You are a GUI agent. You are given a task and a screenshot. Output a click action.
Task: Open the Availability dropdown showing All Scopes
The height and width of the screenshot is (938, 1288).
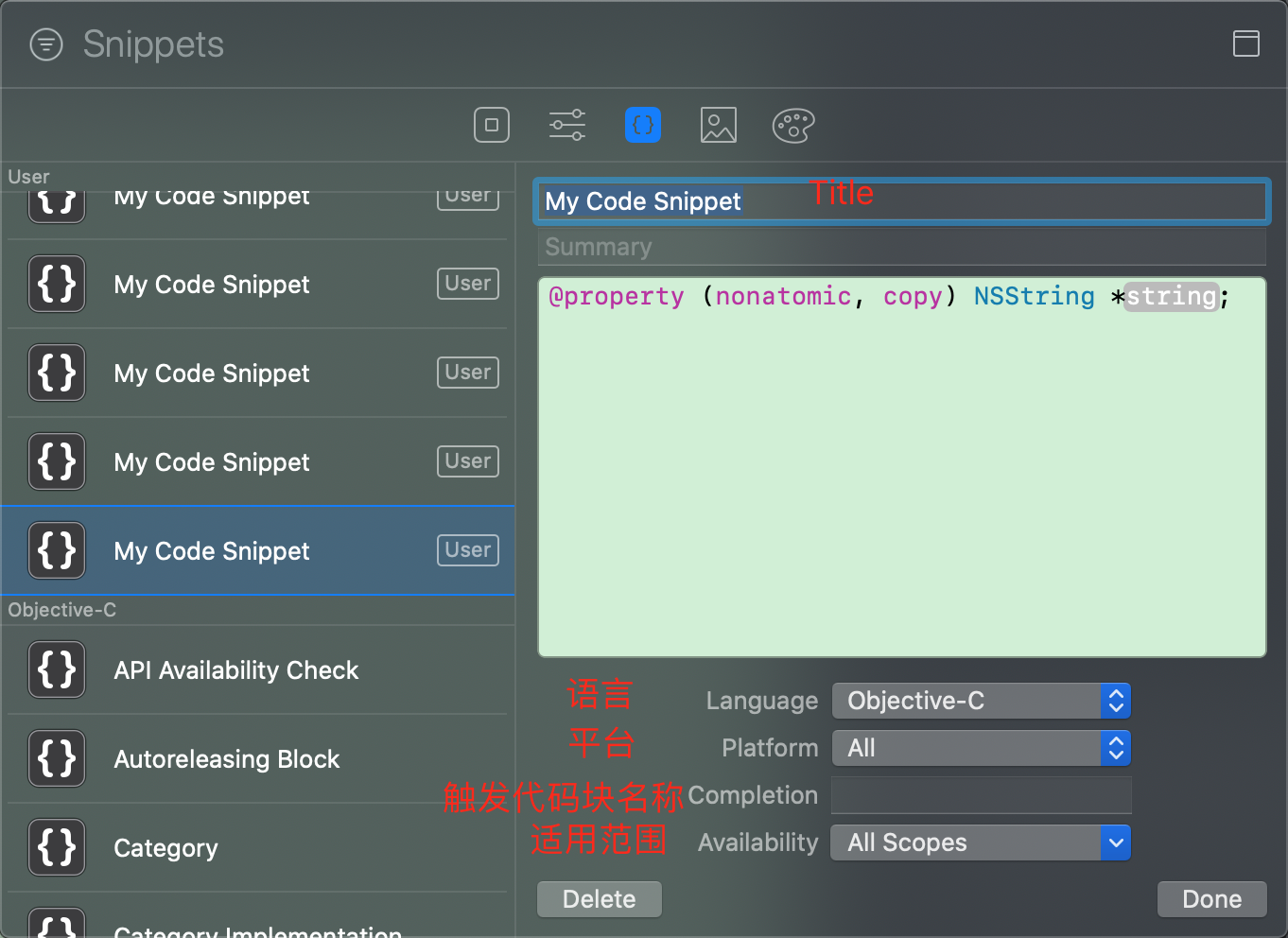tap(981, 842)
